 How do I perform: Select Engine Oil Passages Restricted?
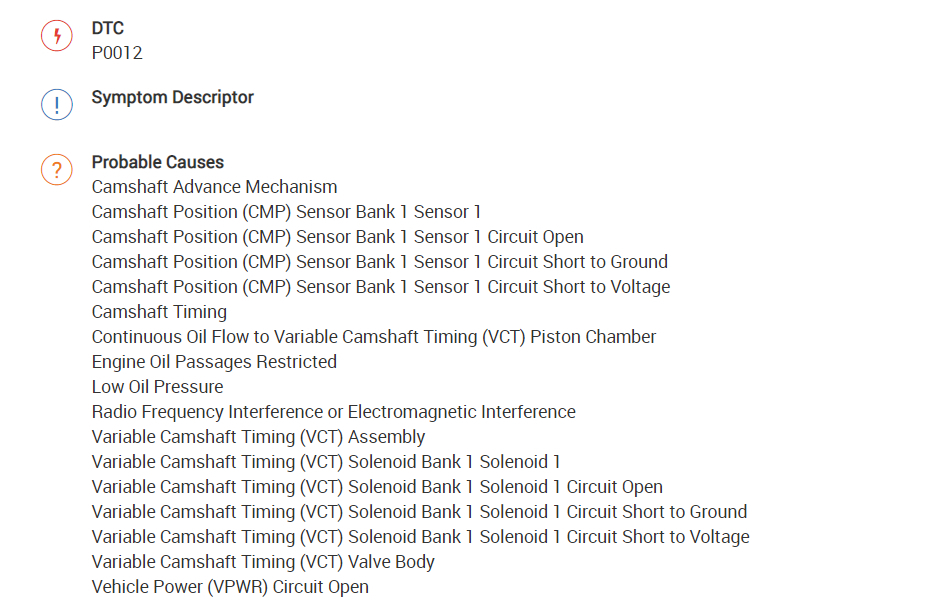214,362
